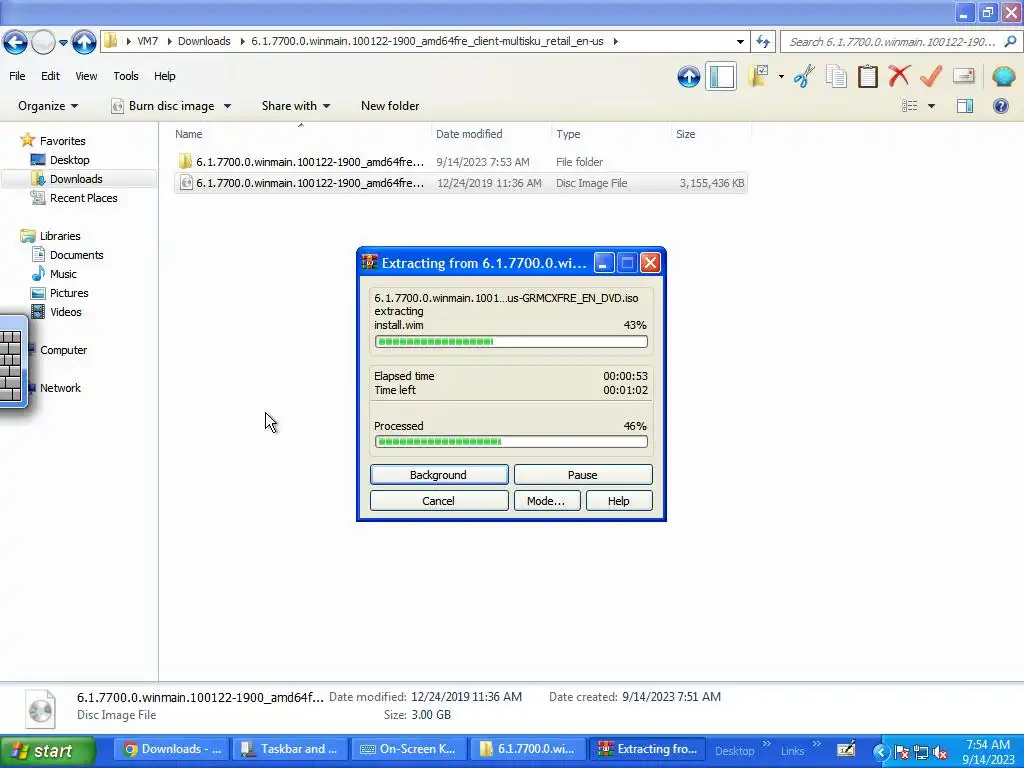Select Documents library
This screenshot has height=768, width=1024.
coord(76,255)
